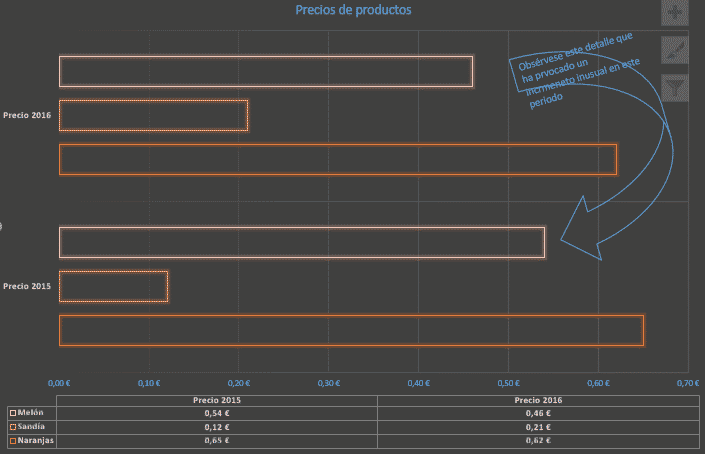This screenshot has height=454, width=705.
Task: Click the 0,10 € axis label
Action: pyautogui.click(x=149, y=383)
